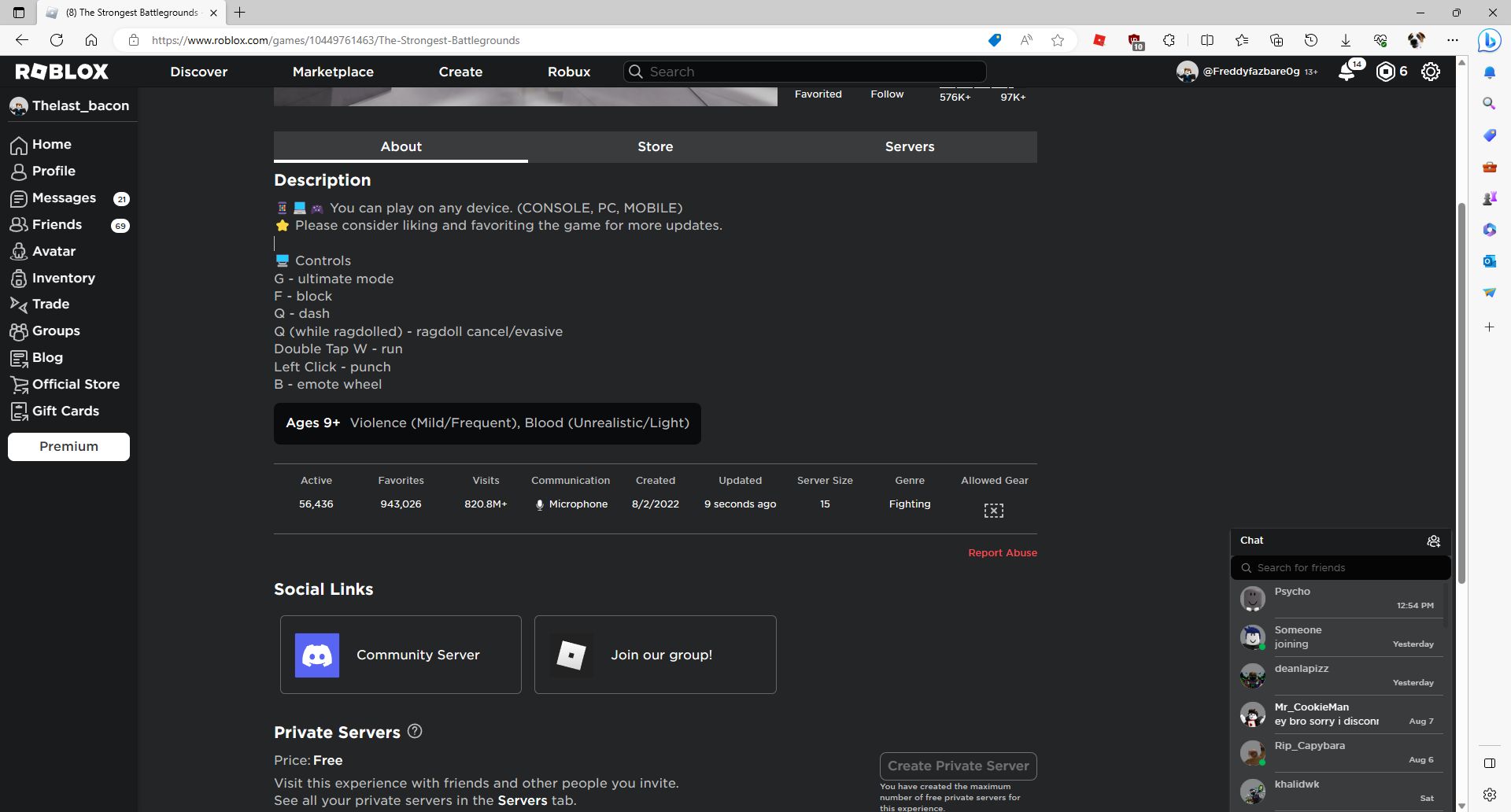This screenshot has width=1511, height=812.
Task: Open browser history icon
Action: (1311, 40)
